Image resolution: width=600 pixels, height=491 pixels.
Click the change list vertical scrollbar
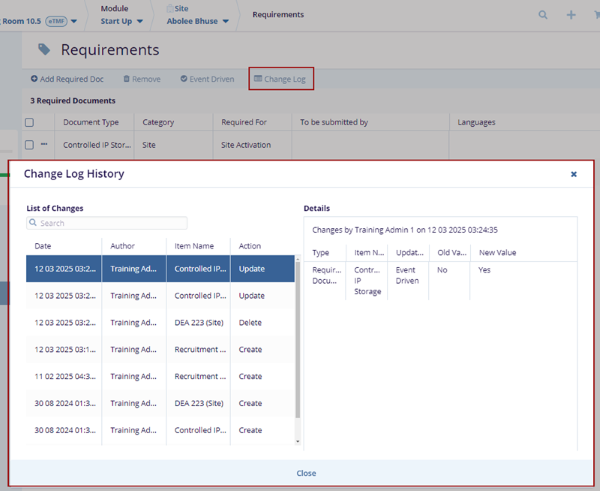point(297,340)
